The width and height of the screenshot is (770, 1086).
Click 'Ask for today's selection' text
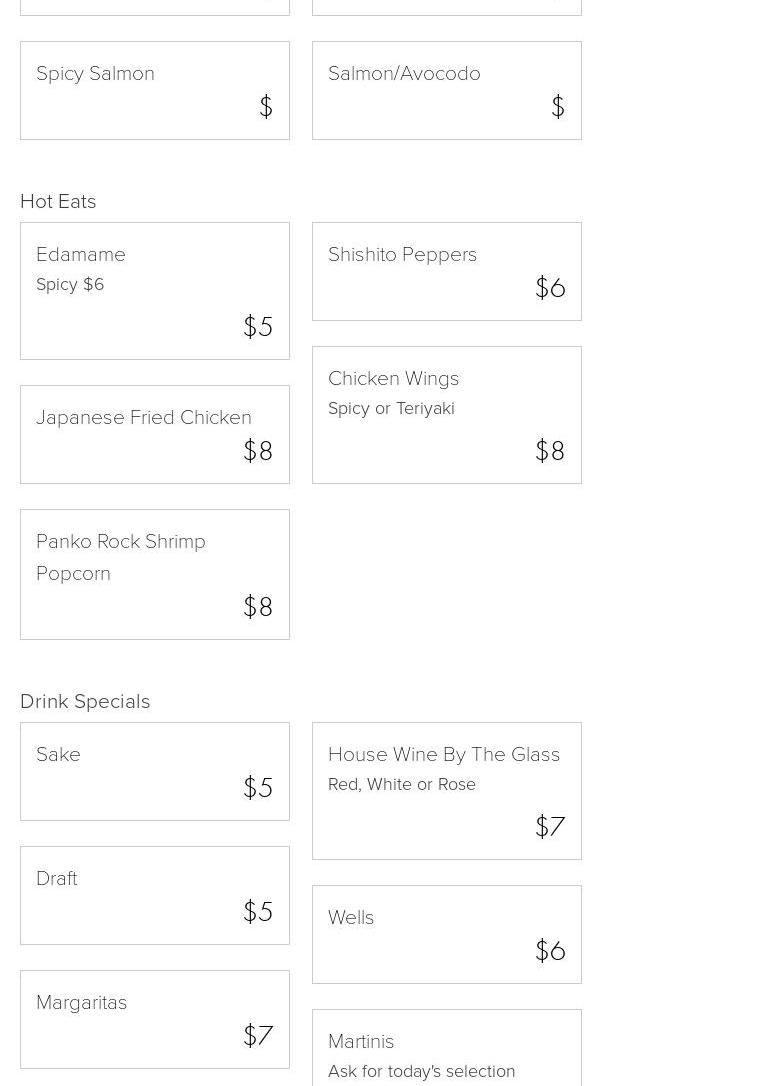click(x=422, y=1071)
